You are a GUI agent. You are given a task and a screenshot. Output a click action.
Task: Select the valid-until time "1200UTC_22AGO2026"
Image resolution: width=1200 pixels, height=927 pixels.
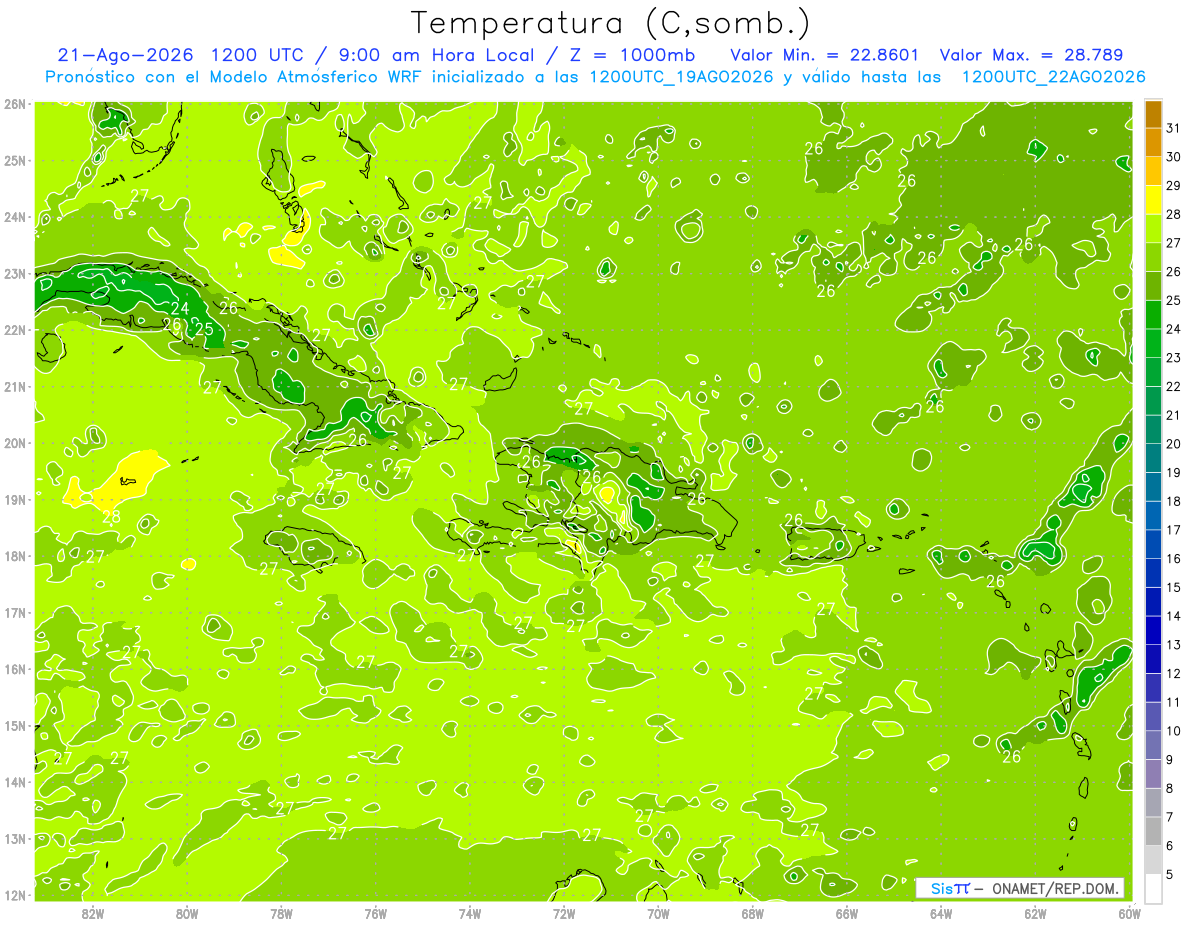(x=1053, y=77)
